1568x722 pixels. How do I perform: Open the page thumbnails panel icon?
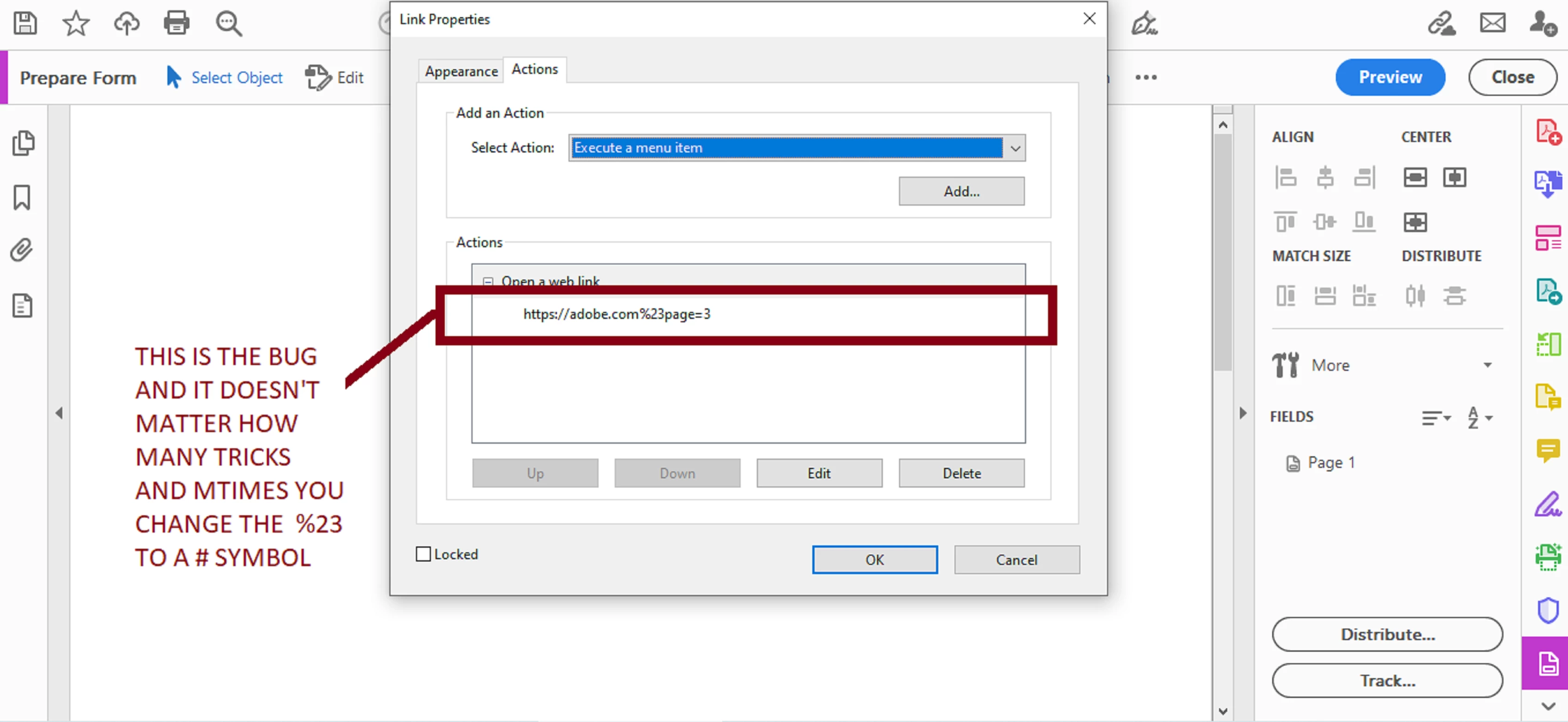tap(23, 144)
